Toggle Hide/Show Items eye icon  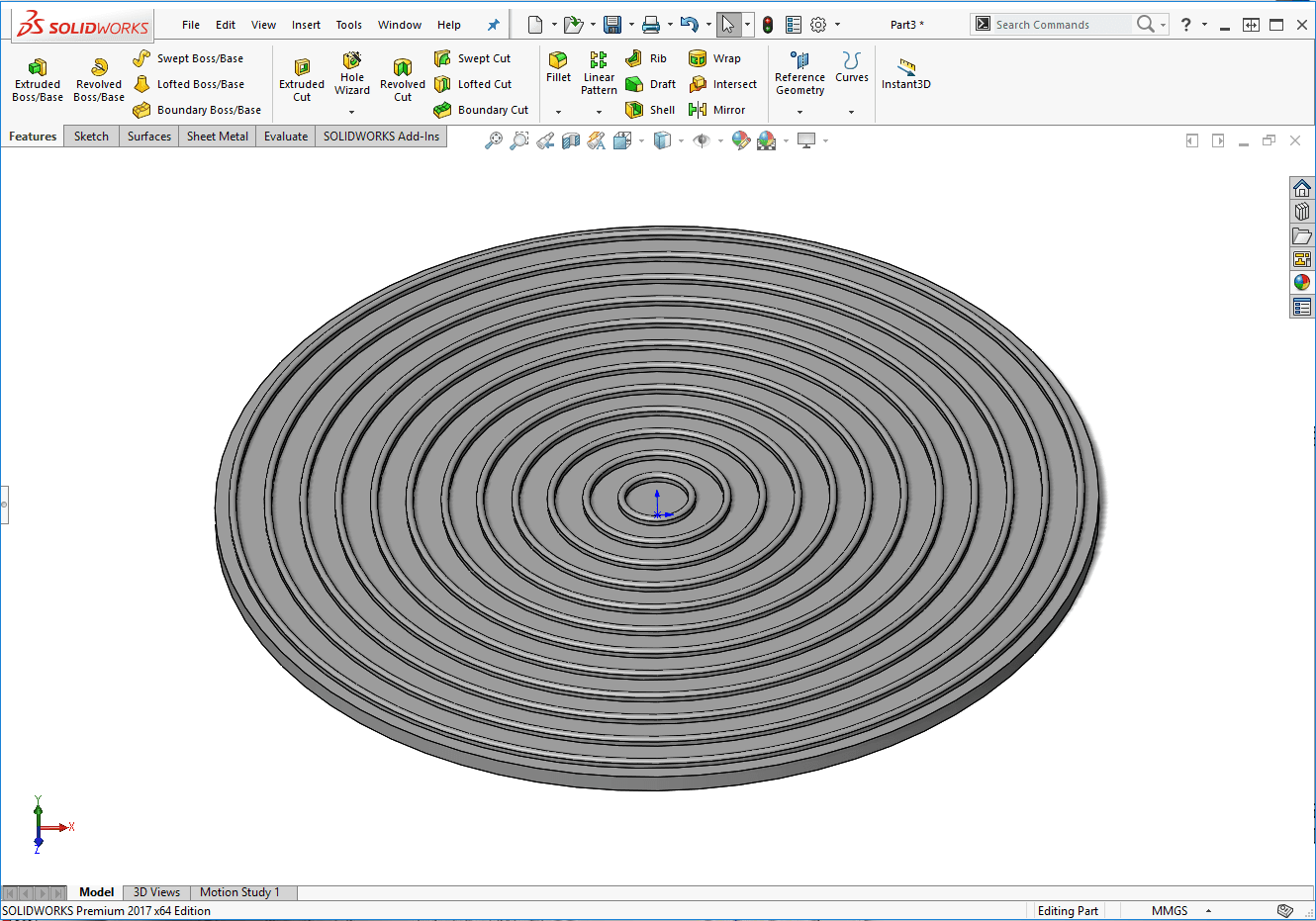tap(702, 141)
